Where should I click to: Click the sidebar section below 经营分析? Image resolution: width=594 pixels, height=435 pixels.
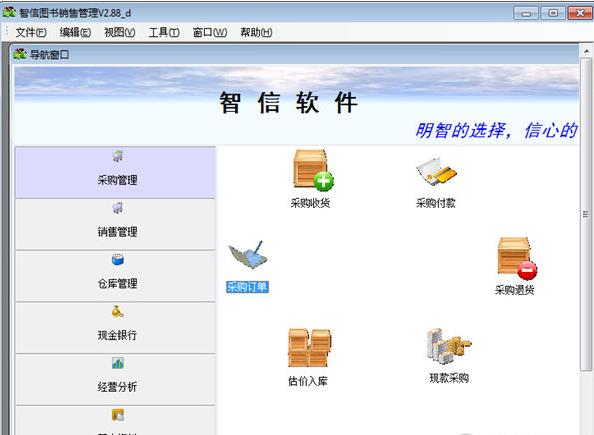coord(116,420)
